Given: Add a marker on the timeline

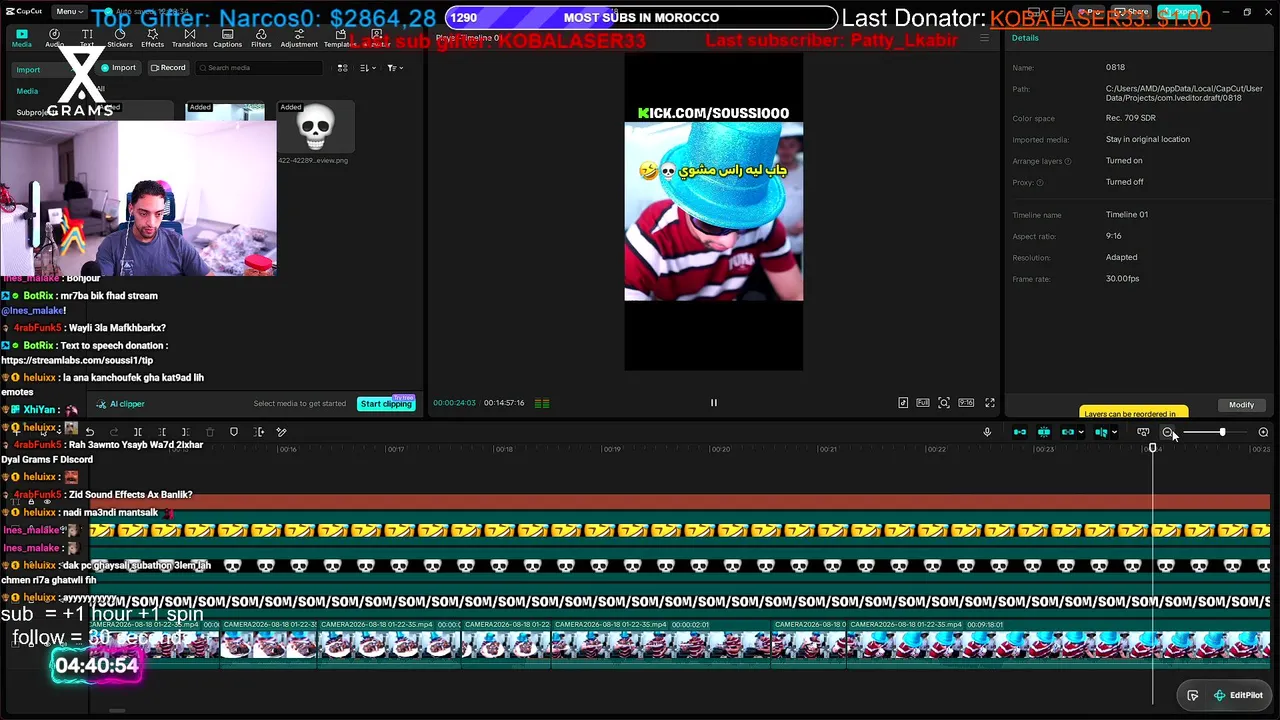Looking at the screenshot, I should pyautogui.click(x=234, y=432).
